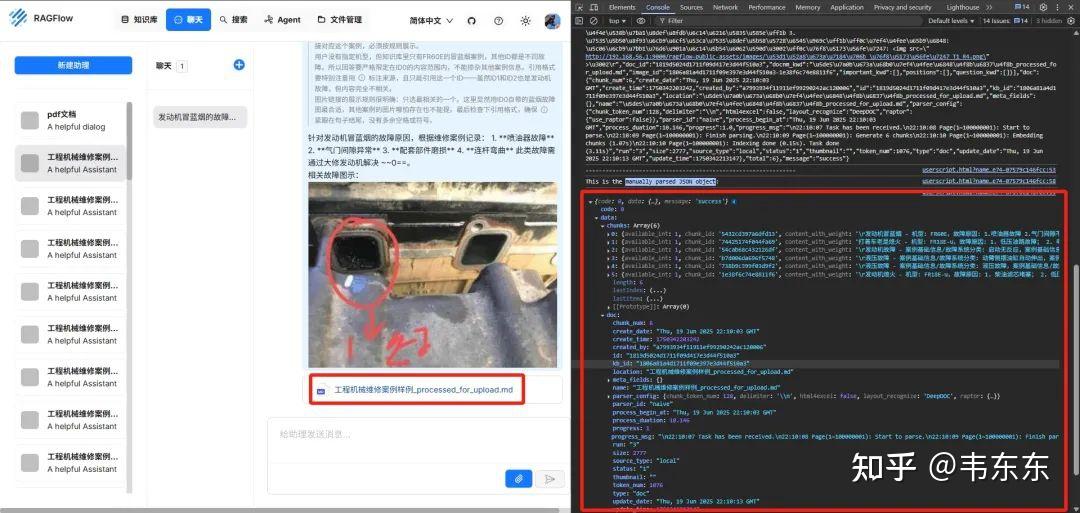Image resolution: width=1080 pixels, height=513 pixels.
Task: Open the 简体中文 language dropdown
Action: pos(431,21)
